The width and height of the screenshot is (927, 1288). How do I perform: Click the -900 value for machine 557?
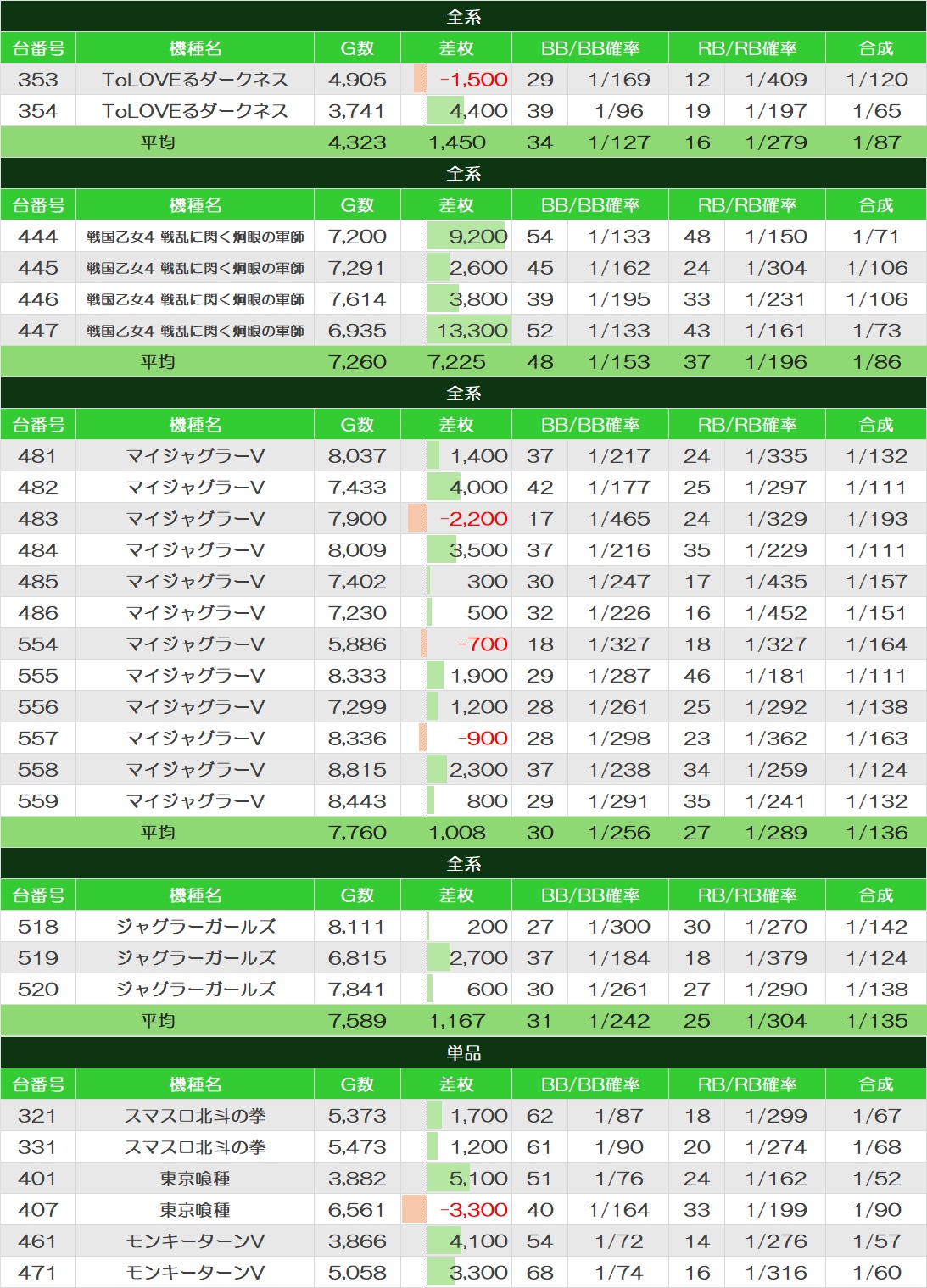click(x=483, y=739)
